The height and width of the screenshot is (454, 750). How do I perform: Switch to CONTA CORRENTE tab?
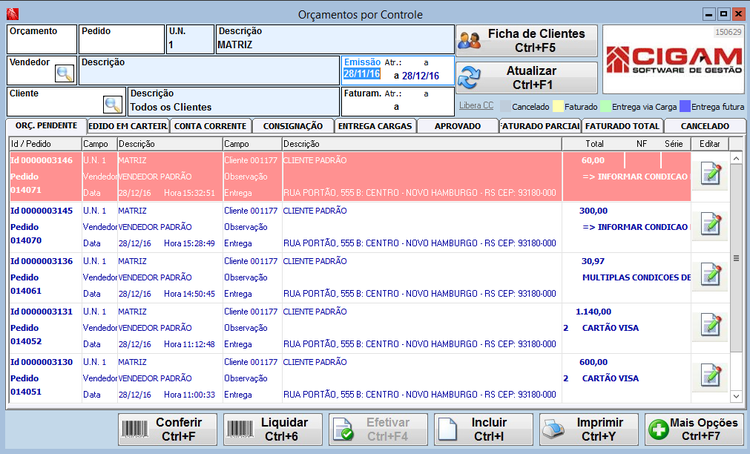tap(210, 126)
